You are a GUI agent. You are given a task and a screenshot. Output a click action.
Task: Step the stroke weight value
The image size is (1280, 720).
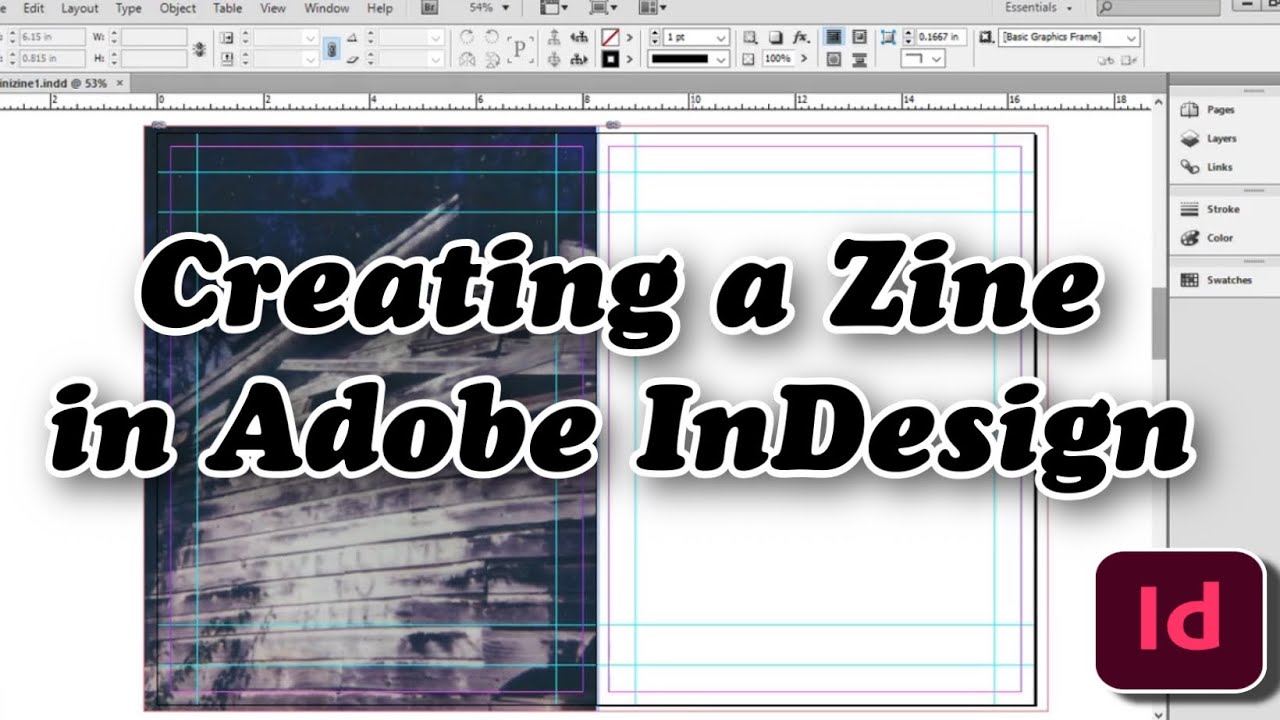[x=655, y=37]
